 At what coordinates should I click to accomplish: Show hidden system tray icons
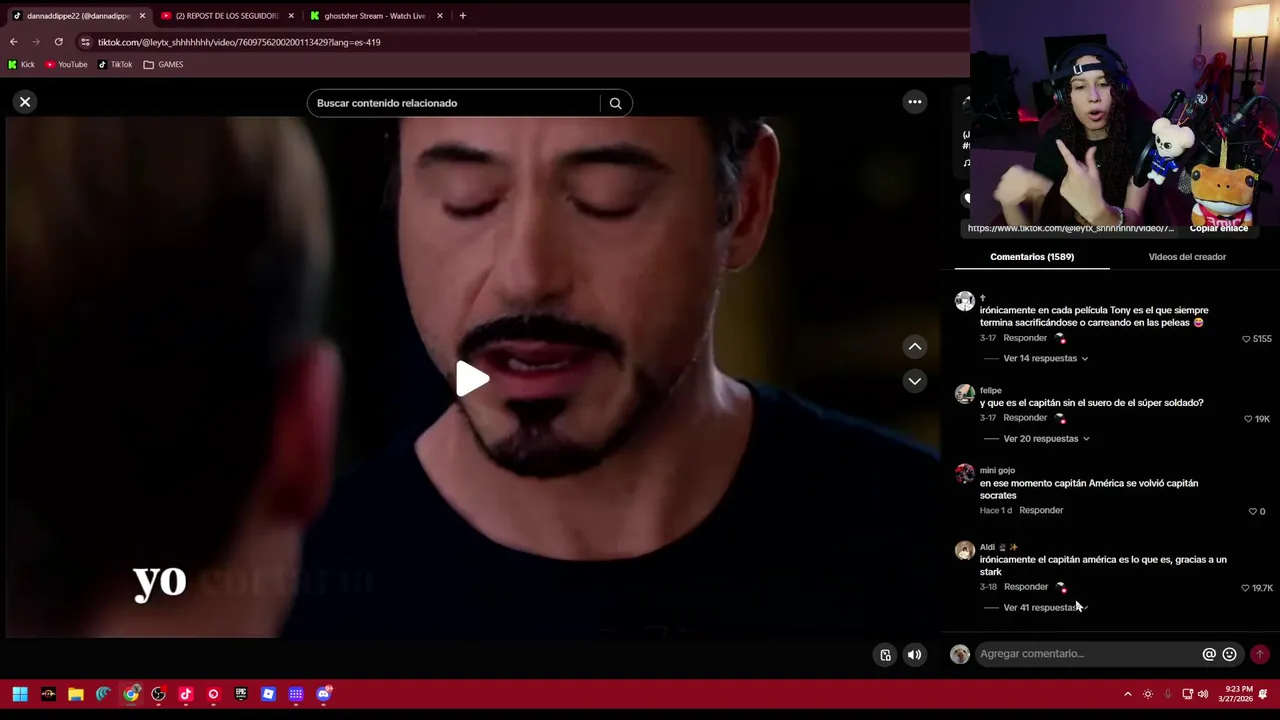pos(1128,694)
